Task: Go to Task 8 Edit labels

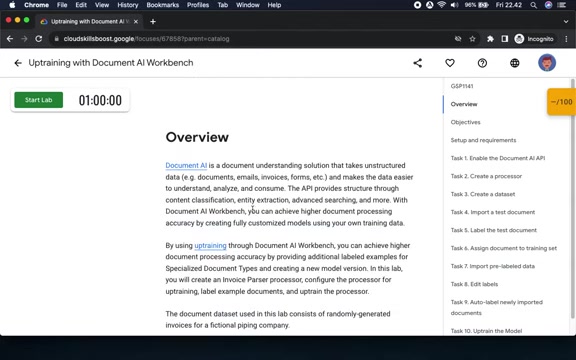Action: [474, 284]
